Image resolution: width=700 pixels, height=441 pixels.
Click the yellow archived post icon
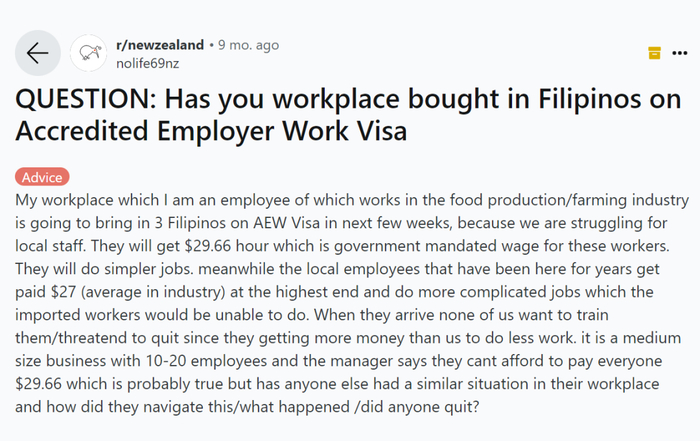[654, 53]
